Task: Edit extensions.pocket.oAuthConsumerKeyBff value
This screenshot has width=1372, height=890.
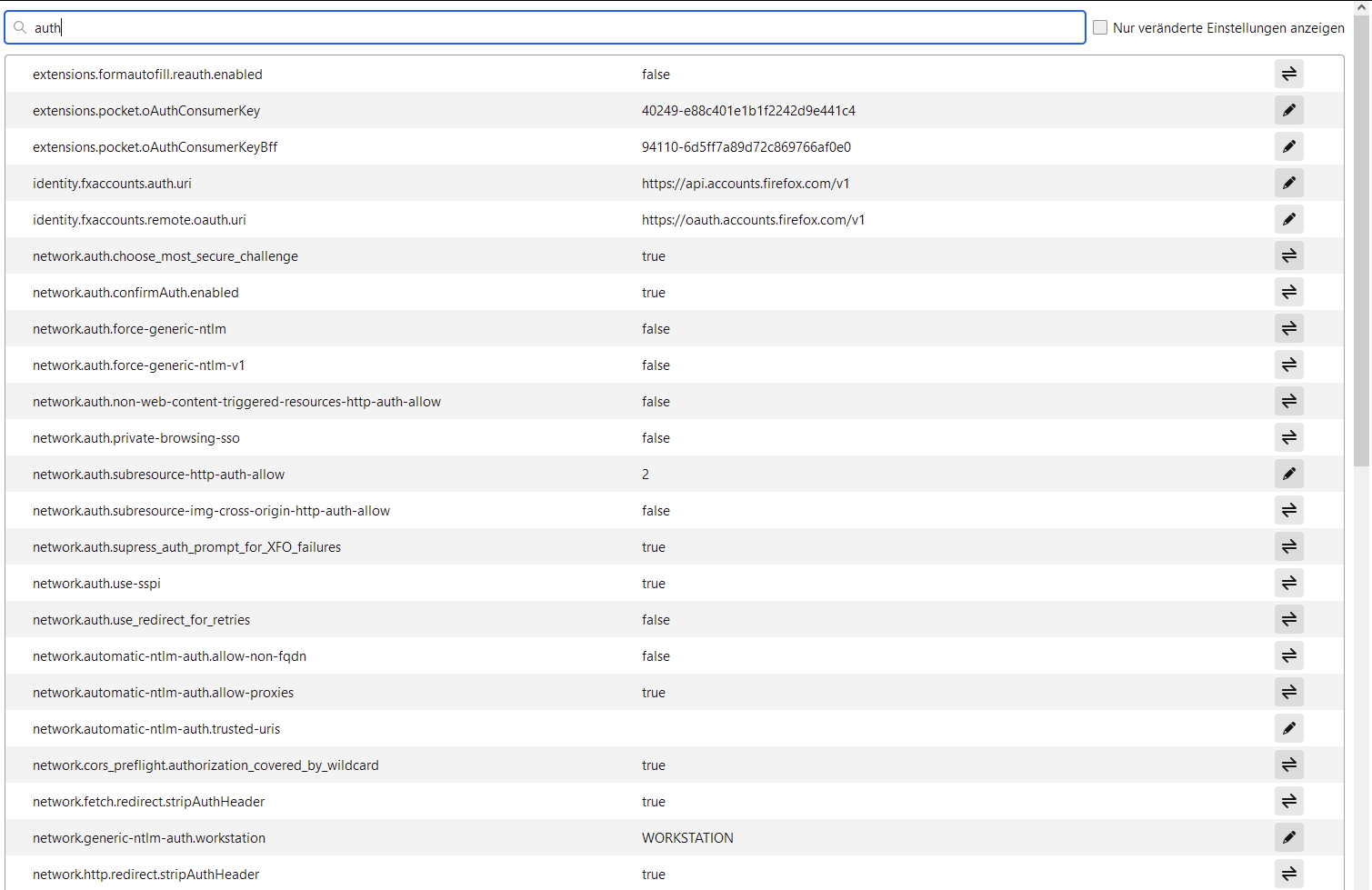Action: coord(1288,146)
